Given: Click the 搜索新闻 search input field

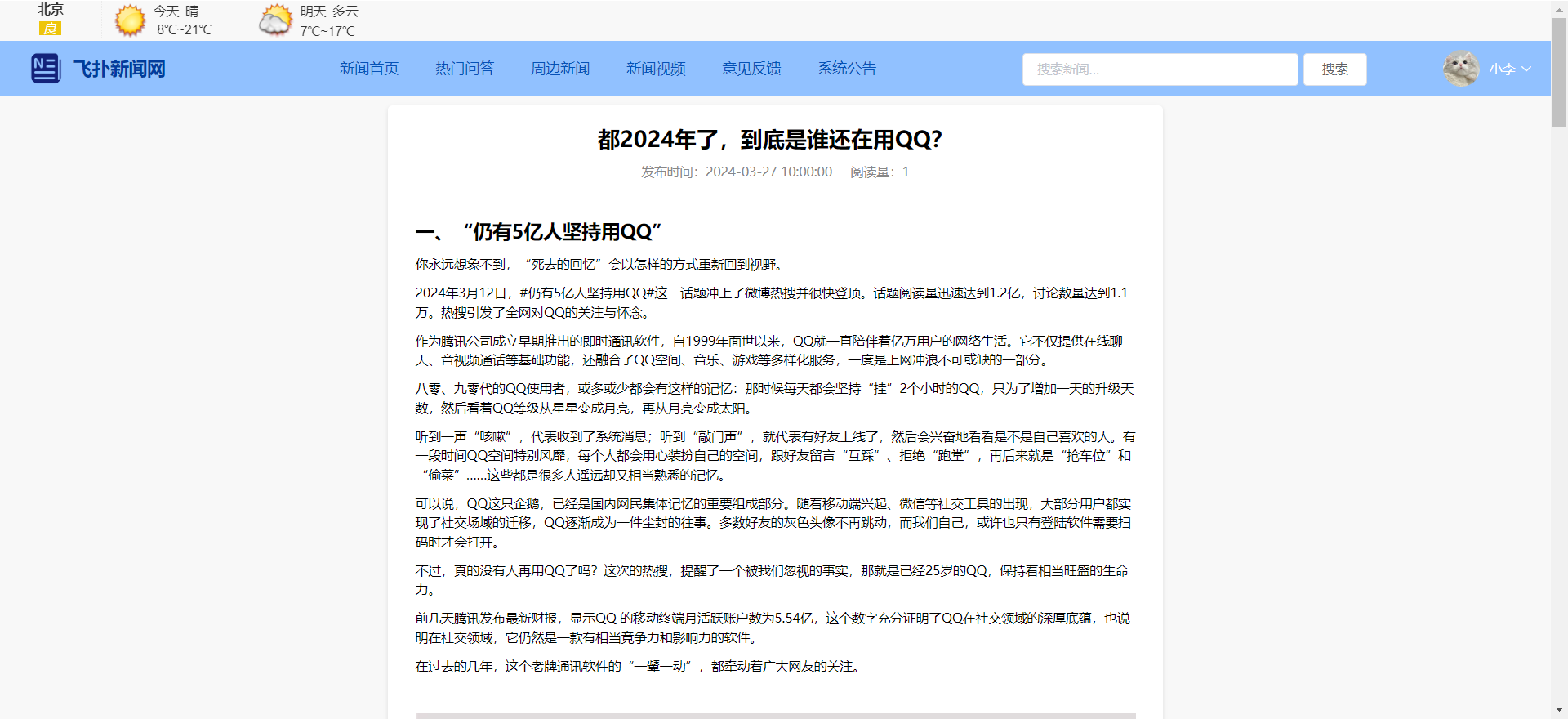Looking at the screenshot, I should (x=1160, y=69).
